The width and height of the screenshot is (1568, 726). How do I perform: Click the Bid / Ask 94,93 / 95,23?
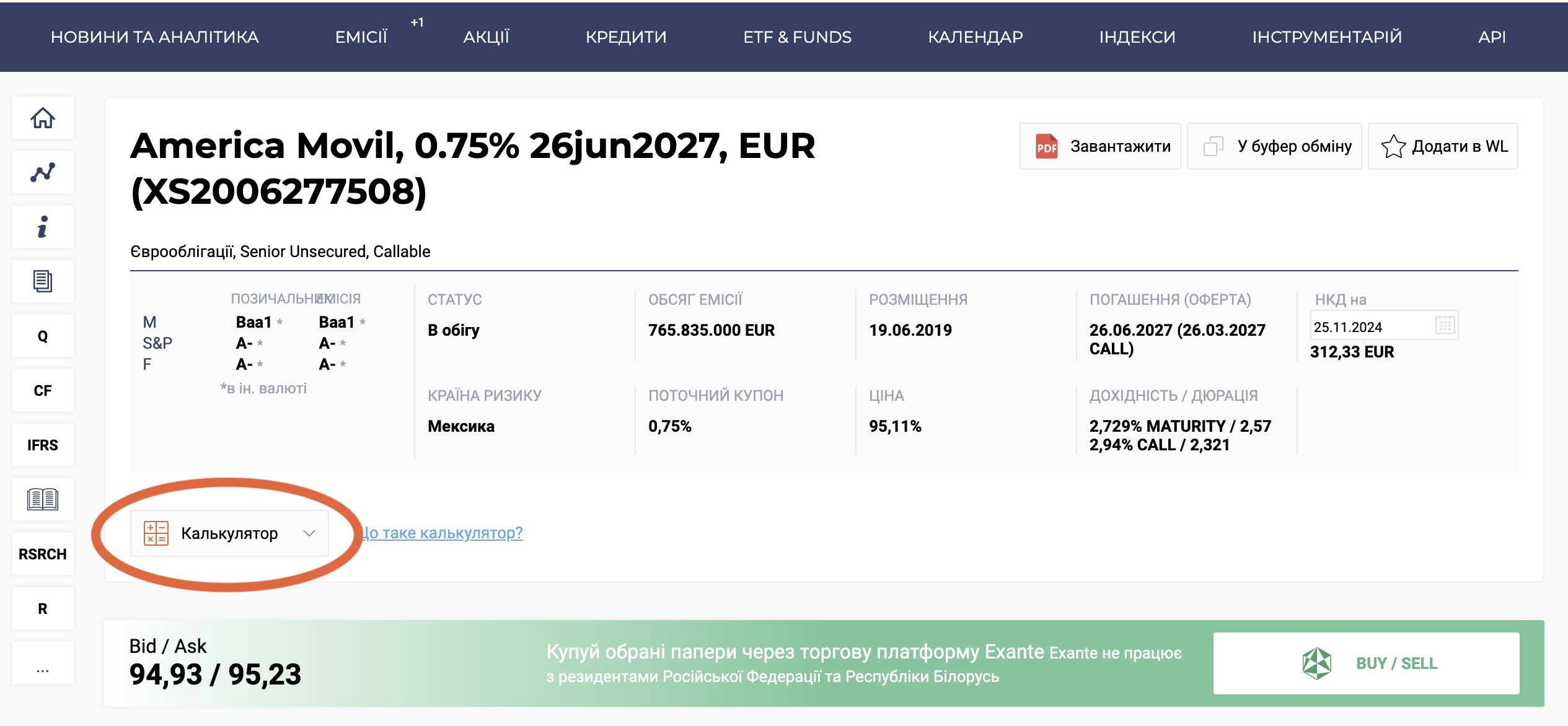(215, 675)
